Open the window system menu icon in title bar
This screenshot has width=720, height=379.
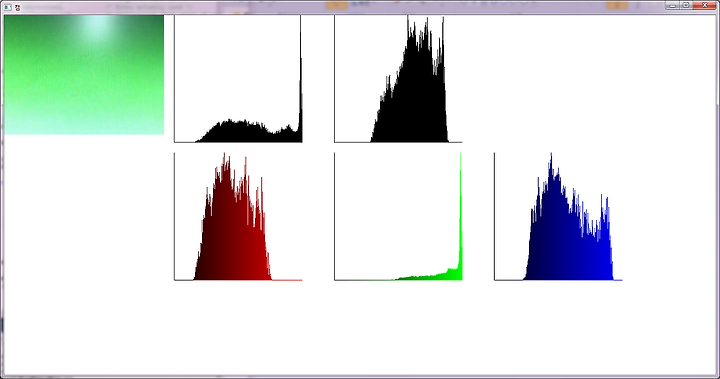click(x=7, y=7)
